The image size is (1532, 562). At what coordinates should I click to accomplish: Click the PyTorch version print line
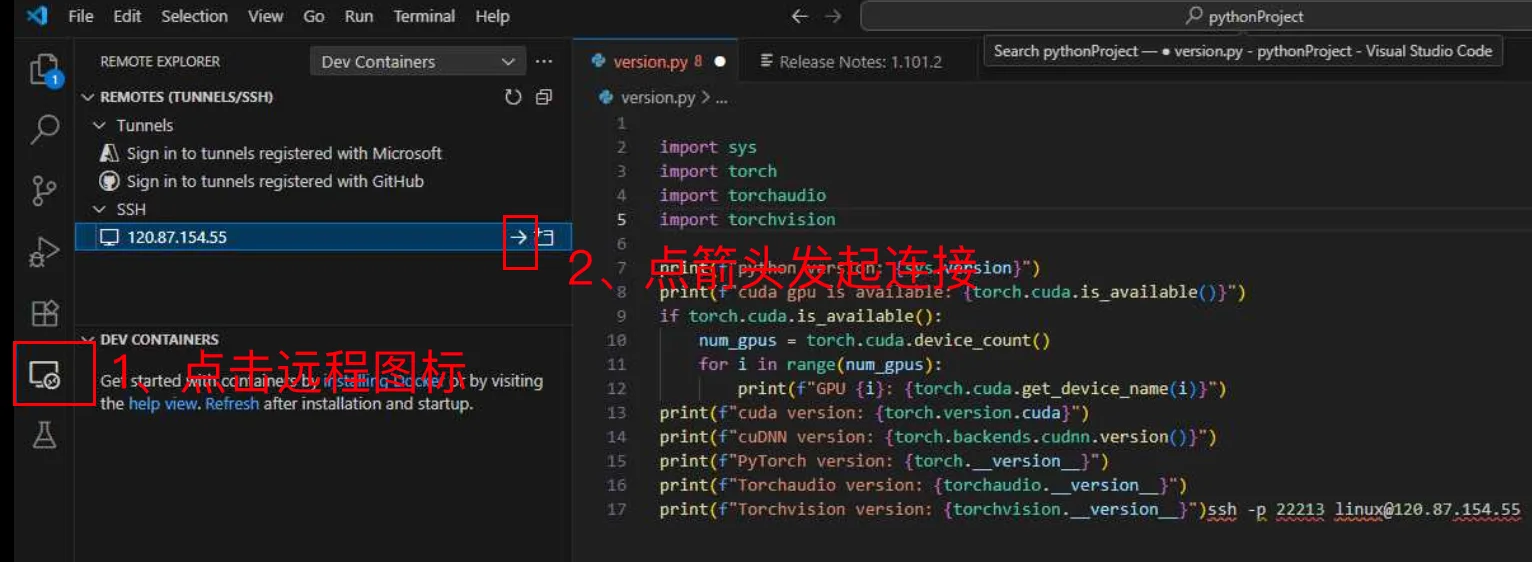click(884, 461)
